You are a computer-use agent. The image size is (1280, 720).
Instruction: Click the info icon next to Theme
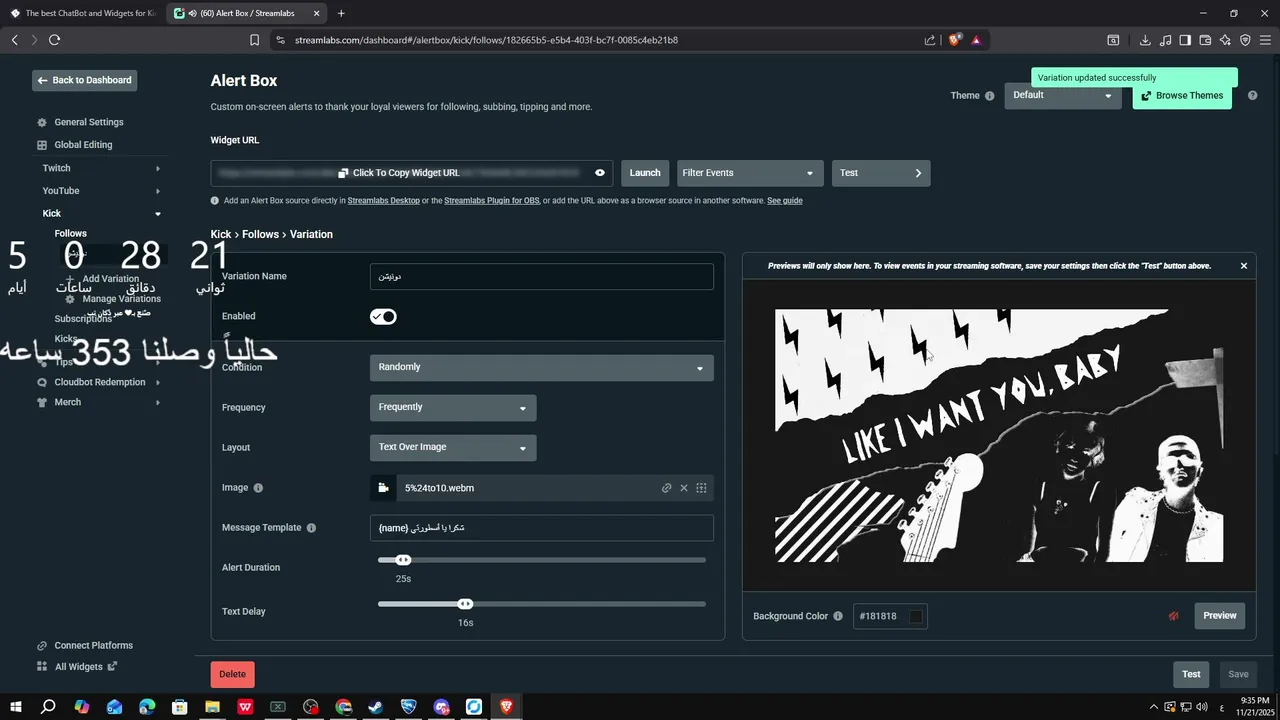(x=989, y=96)
